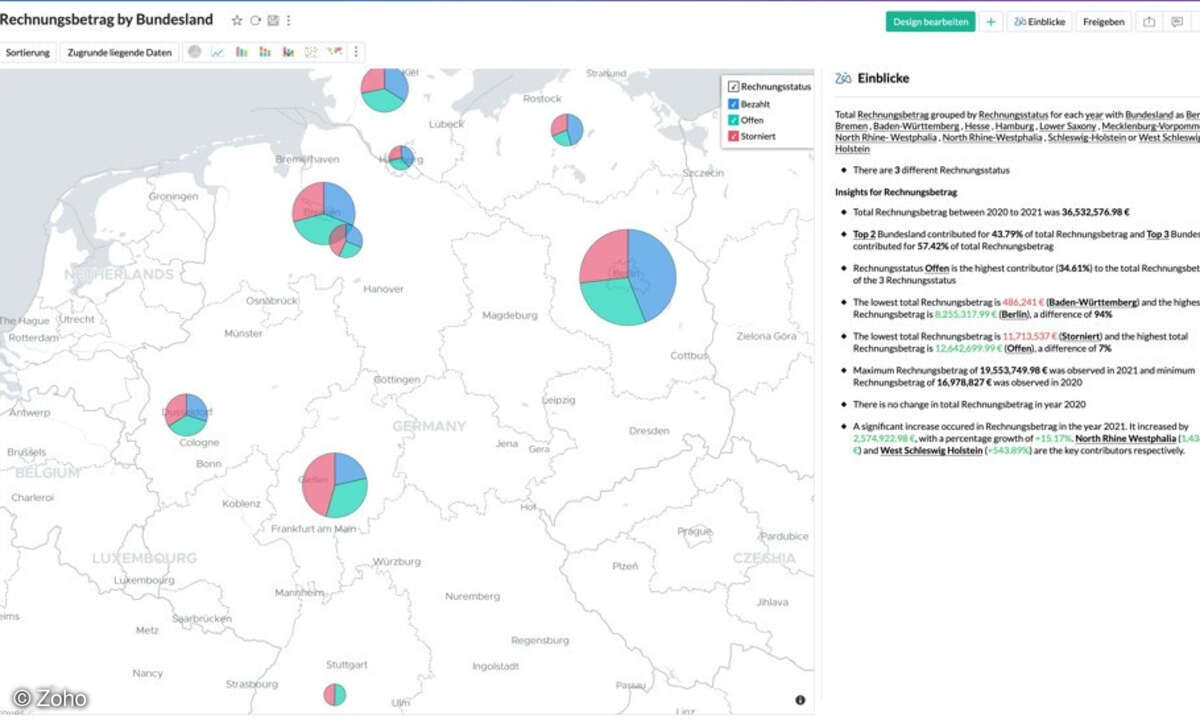Click the Dresden label on the map
Screen dimensions: 1200x720
pyautogui.click(x=649, y=431)
